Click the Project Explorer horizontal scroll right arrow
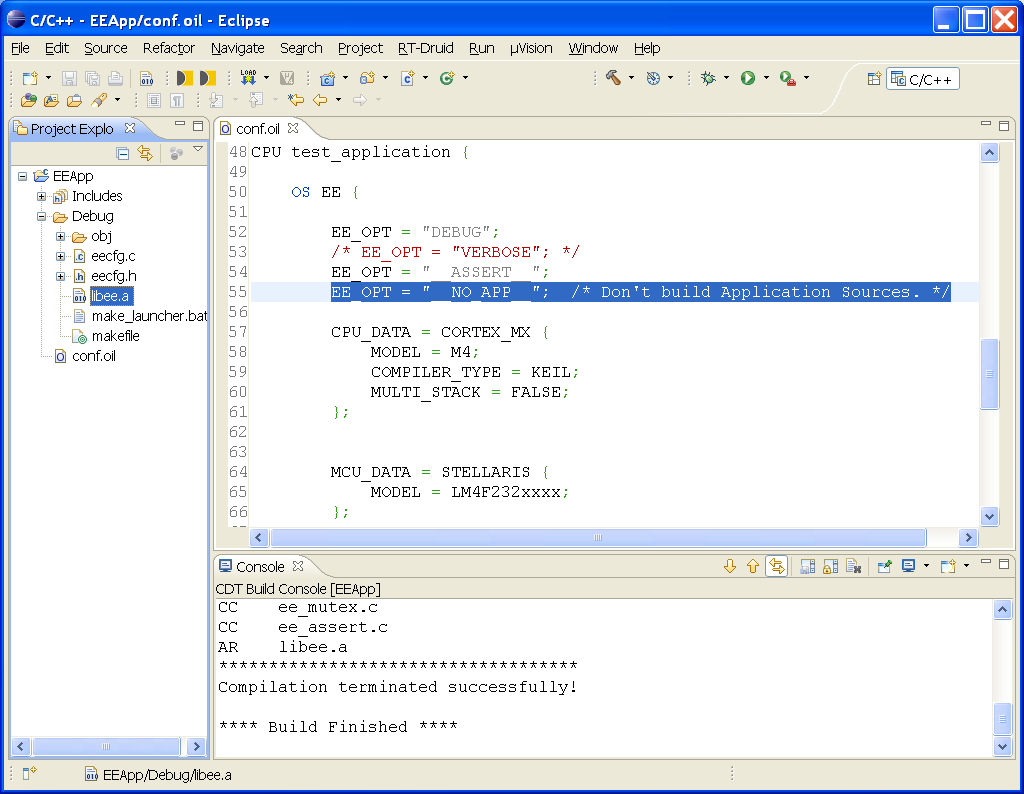The height and width of the screenshot is (794, 1024). coord(196,746)
